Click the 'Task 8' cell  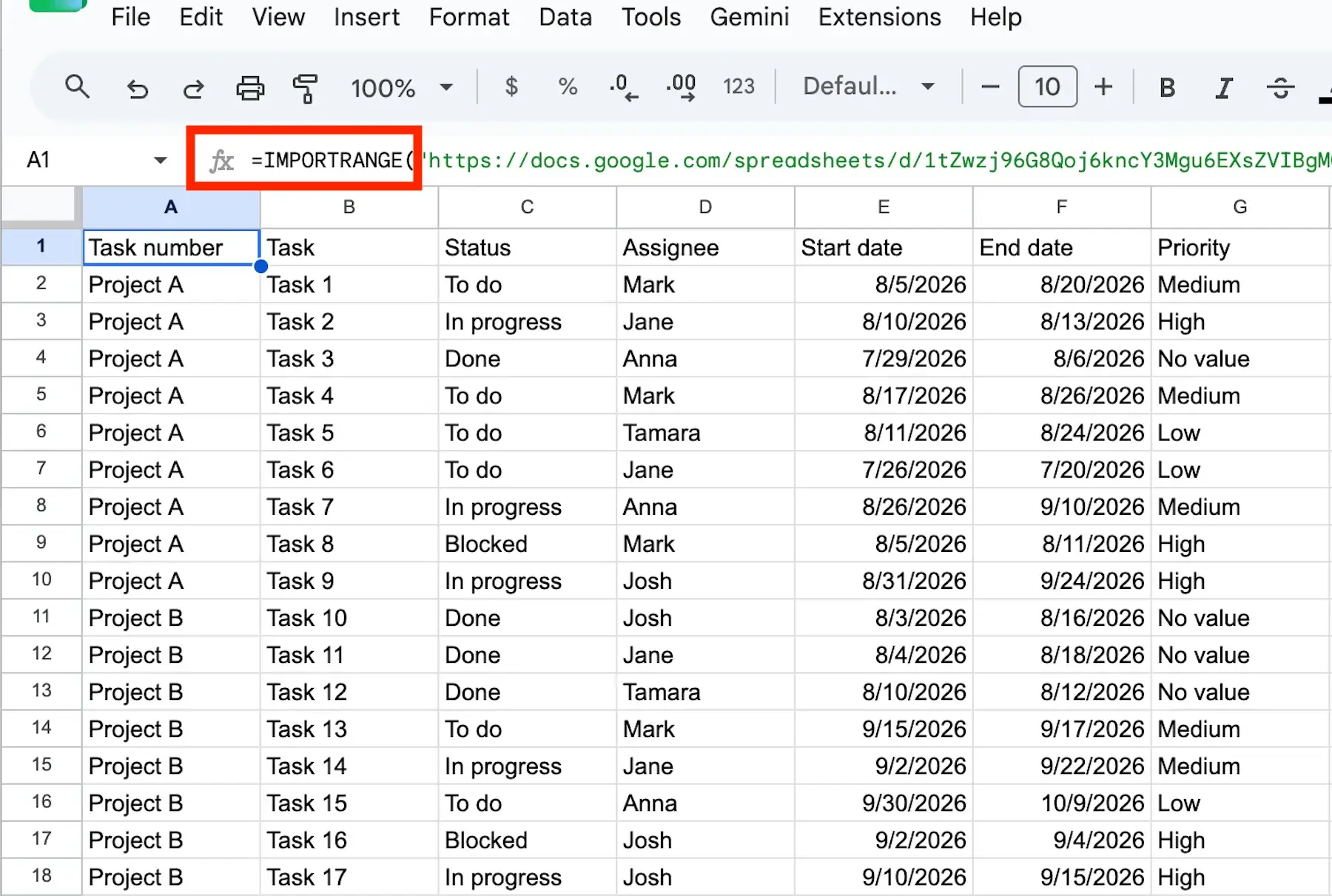[349, 544]
